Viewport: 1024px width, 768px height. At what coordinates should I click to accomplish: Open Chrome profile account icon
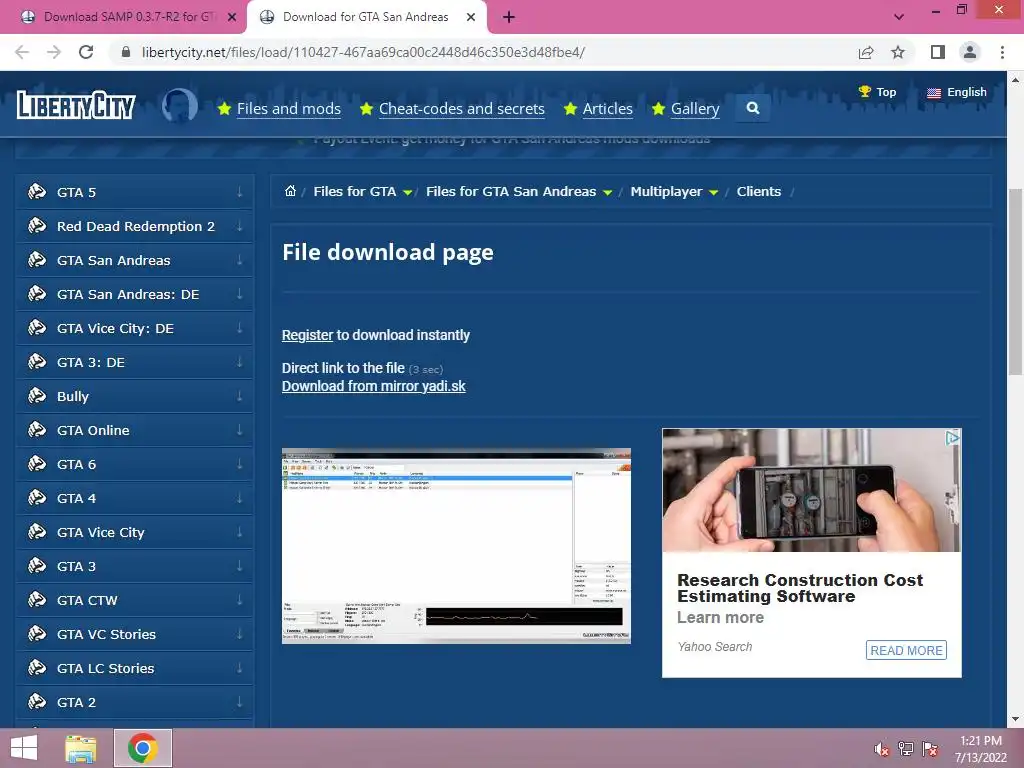point(970,52)
